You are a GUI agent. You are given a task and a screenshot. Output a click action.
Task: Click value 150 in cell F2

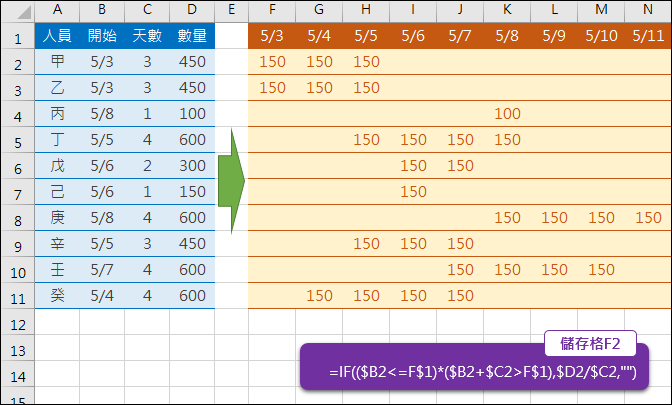(x=272, y=62)
